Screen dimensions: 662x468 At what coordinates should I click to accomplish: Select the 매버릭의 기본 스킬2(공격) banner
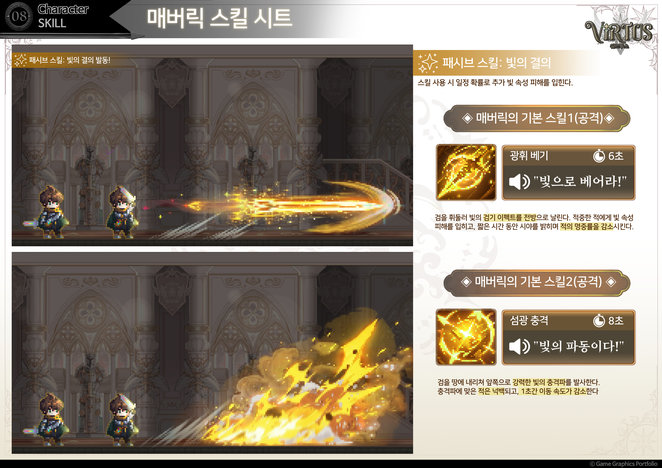pyautogui.click(x=537, y=282)
